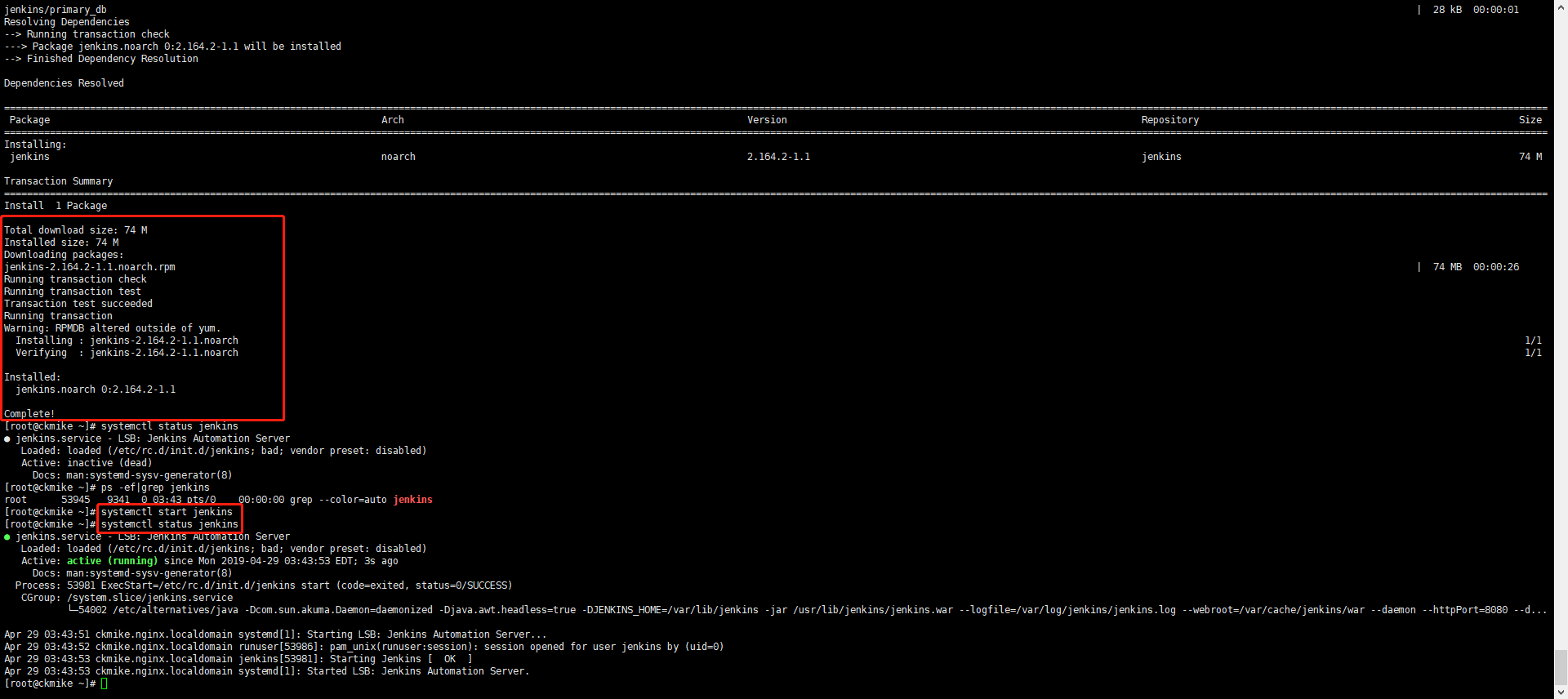Click the 'Installing : jenkins-2.164.2-1.1.noarch' line
The width and height of the screenshot is (1568, 699).
[x=127, y=341]
